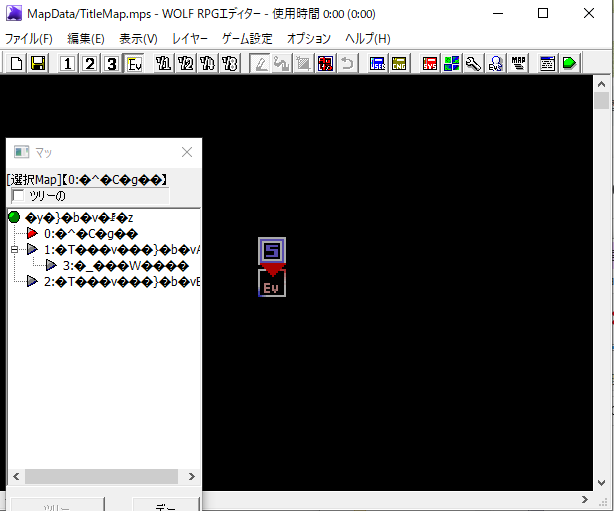
Task: Set map zoom to 1/1 scale
Action: tap(163, 63)
